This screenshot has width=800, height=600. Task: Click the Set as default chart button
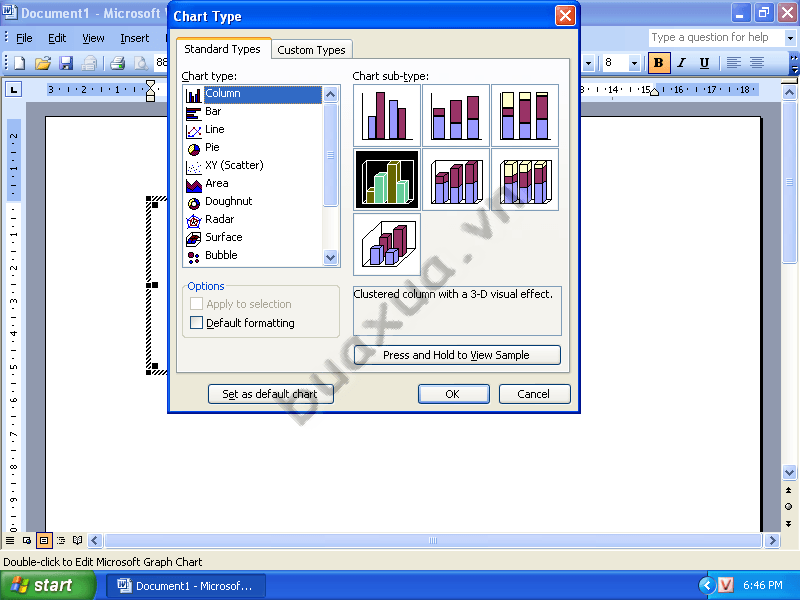[270, 394]
